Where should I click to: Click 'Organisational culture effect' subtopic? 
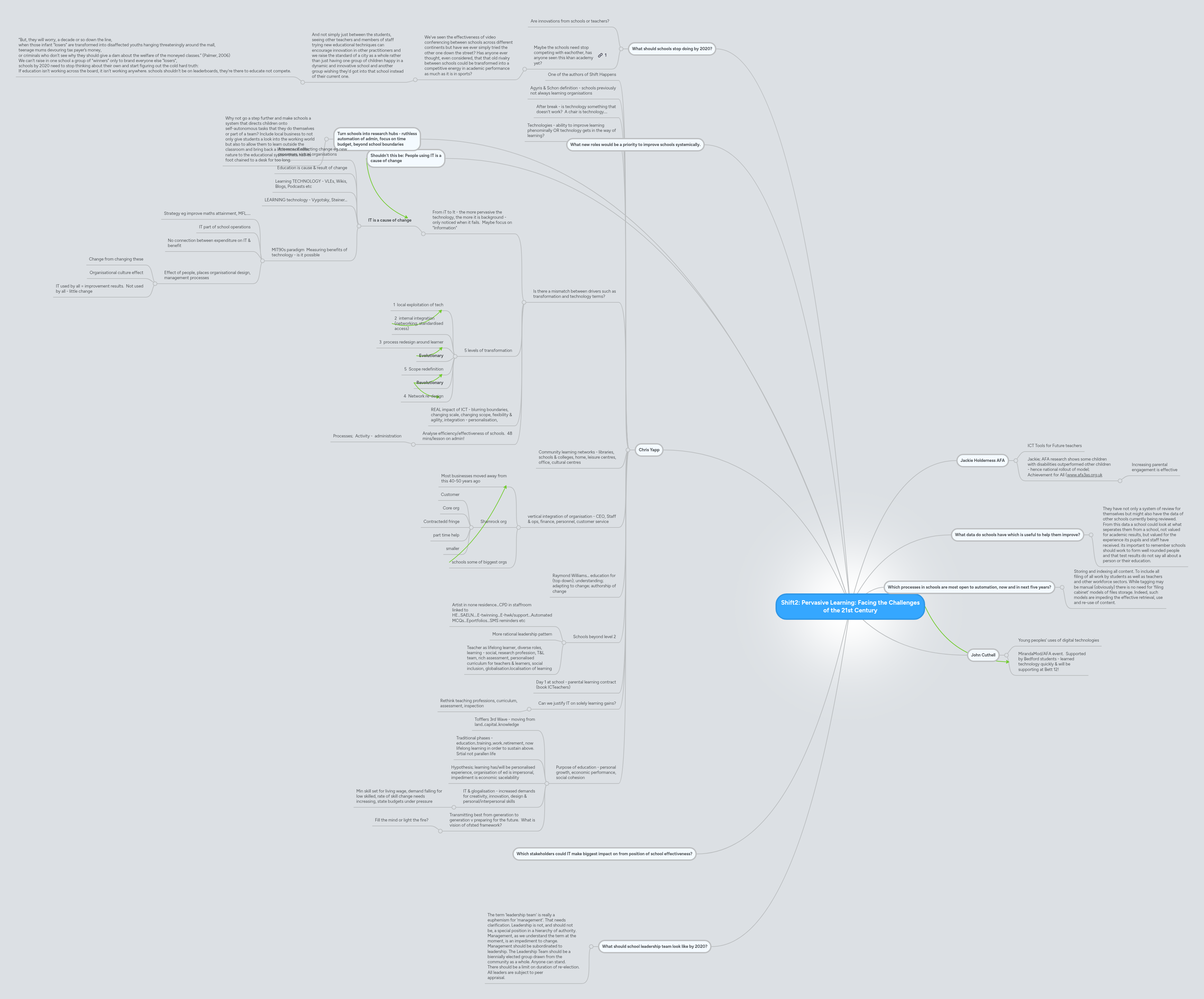point(116,273)
